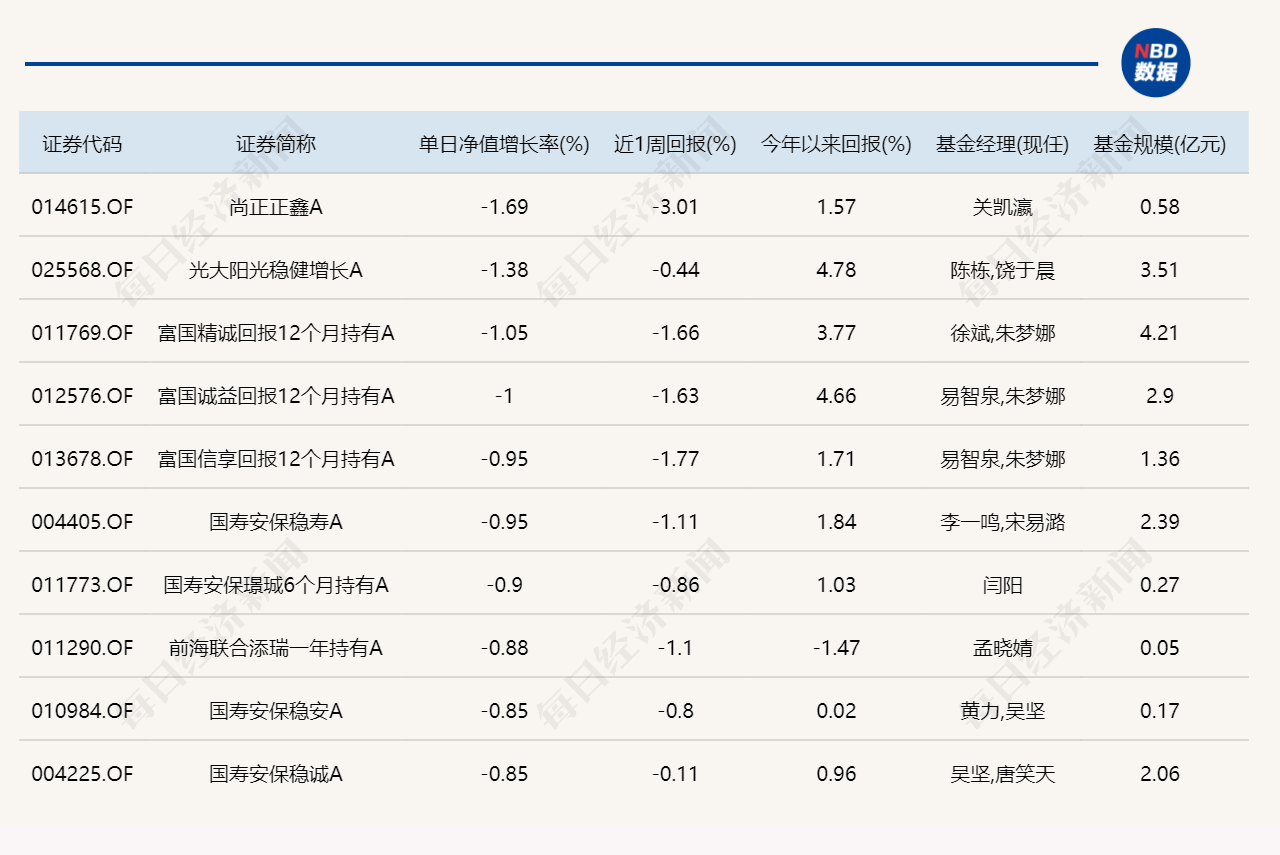Click the 基金经理(现任) column header
Screen dimensions: 1280x855
click(x=1002, y=144)
